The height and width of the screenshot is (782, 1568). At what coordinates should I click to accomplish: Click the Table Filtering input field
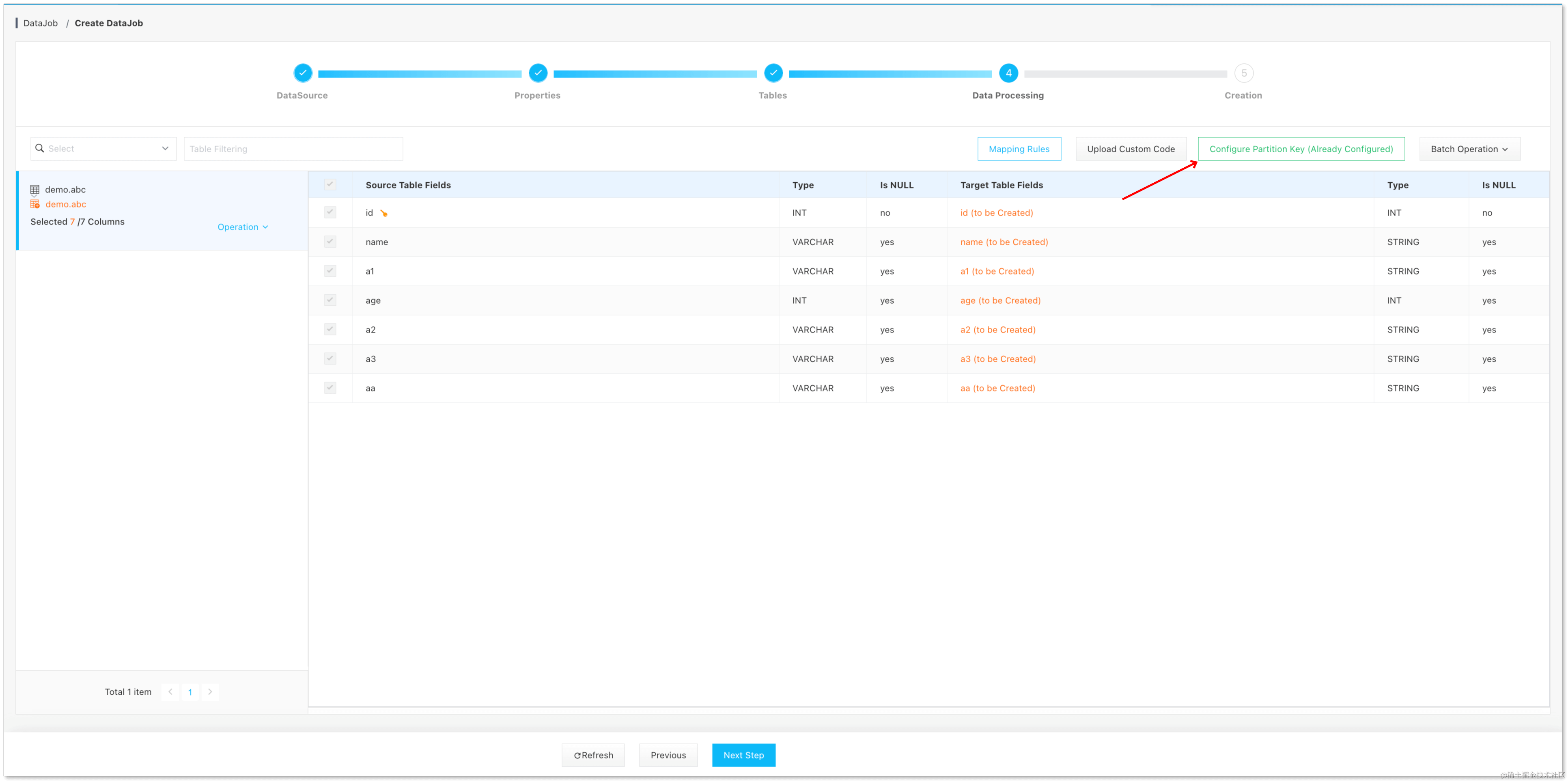pyautogui.click(x=293, y=149)
